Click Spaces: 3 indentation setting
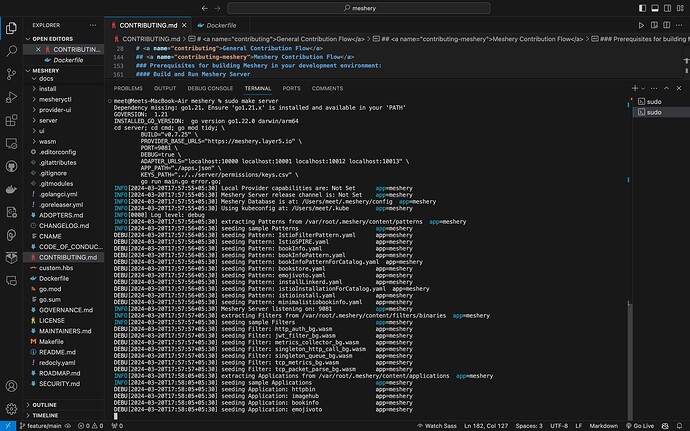This screenshot has width=690, height=431. [x=529, y=426]
